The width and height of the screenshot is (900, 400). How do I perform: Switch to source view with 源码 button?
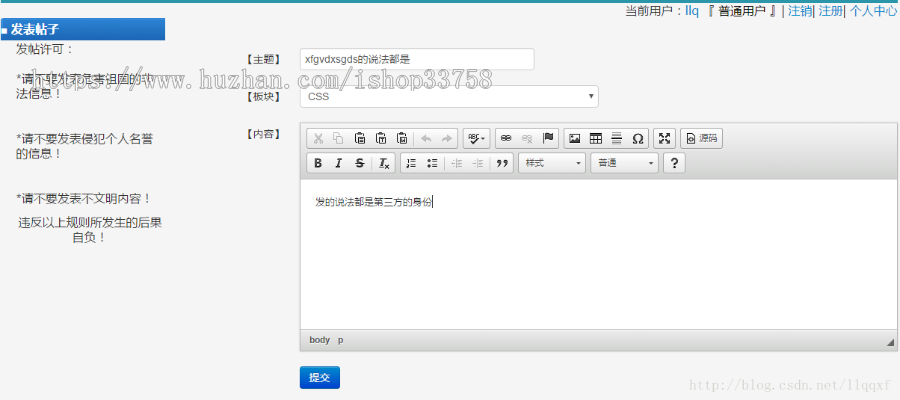701,138
